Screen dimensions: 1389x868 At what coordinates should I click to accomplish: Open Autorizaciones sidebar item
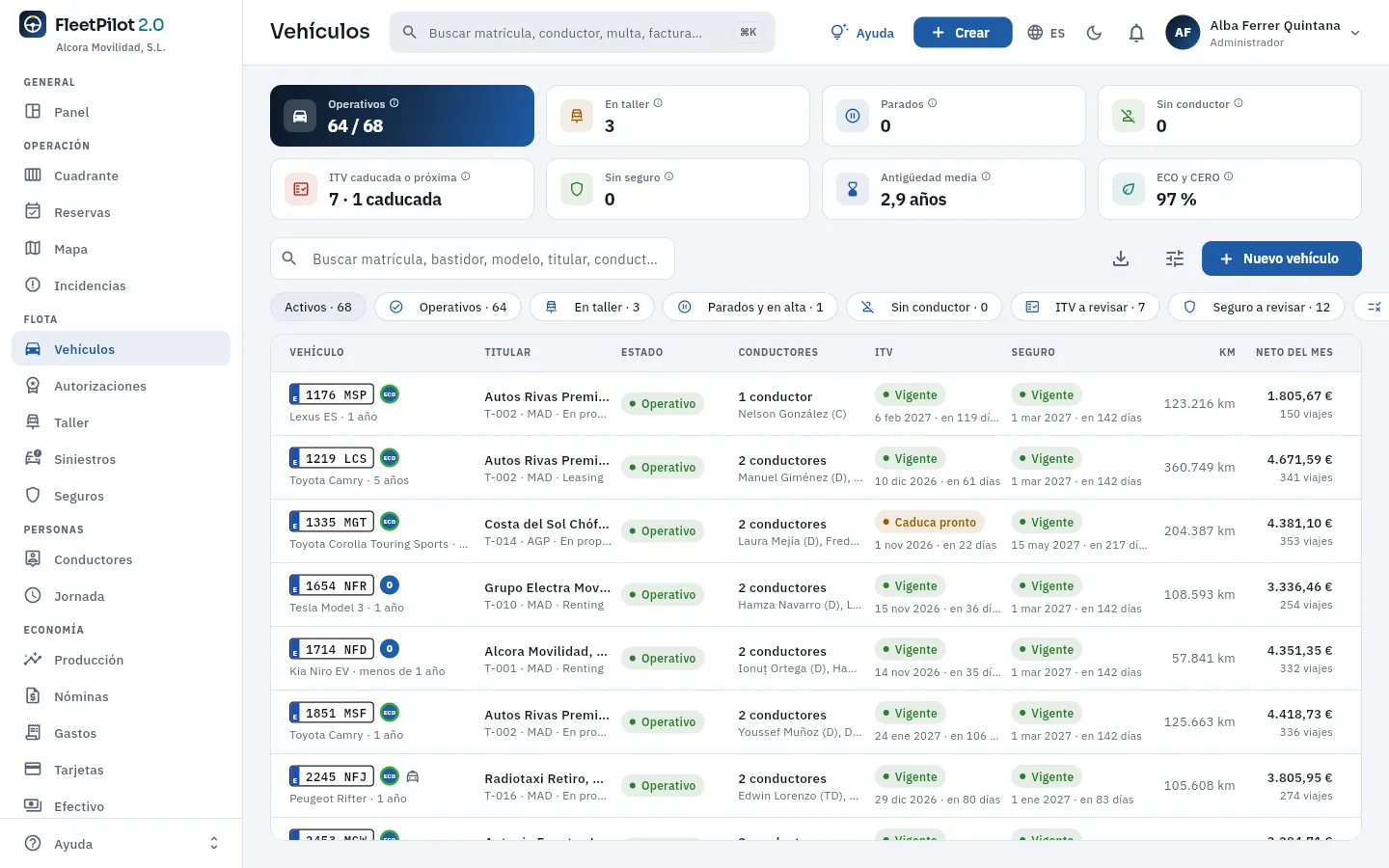click(121, 386)
